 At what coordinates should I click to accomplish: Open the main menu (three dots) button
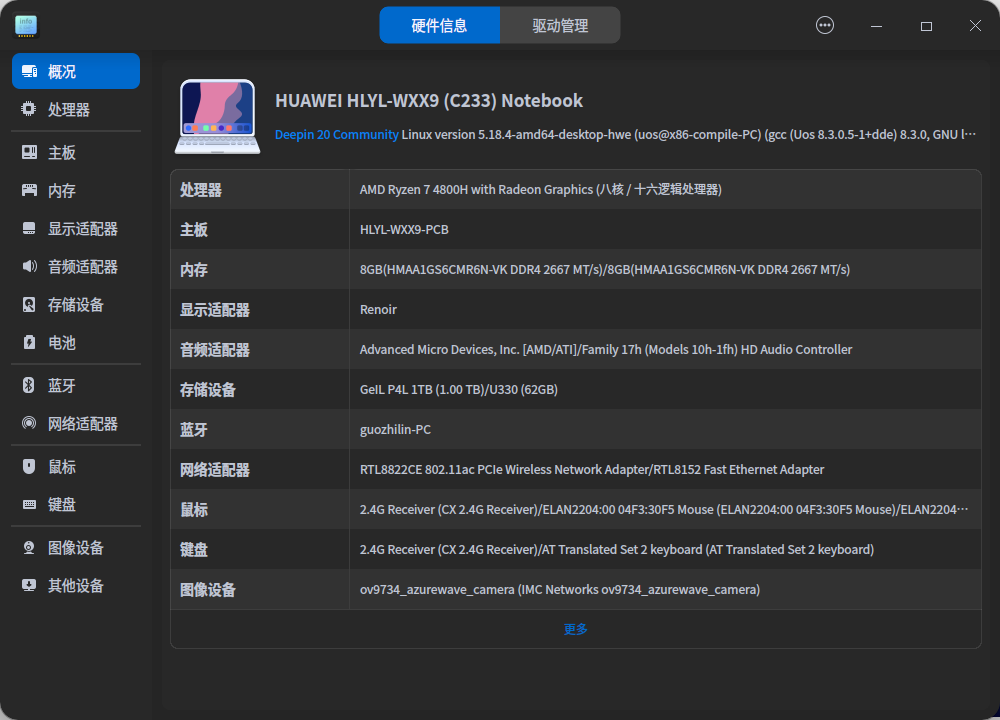click(x=825, y=26)
